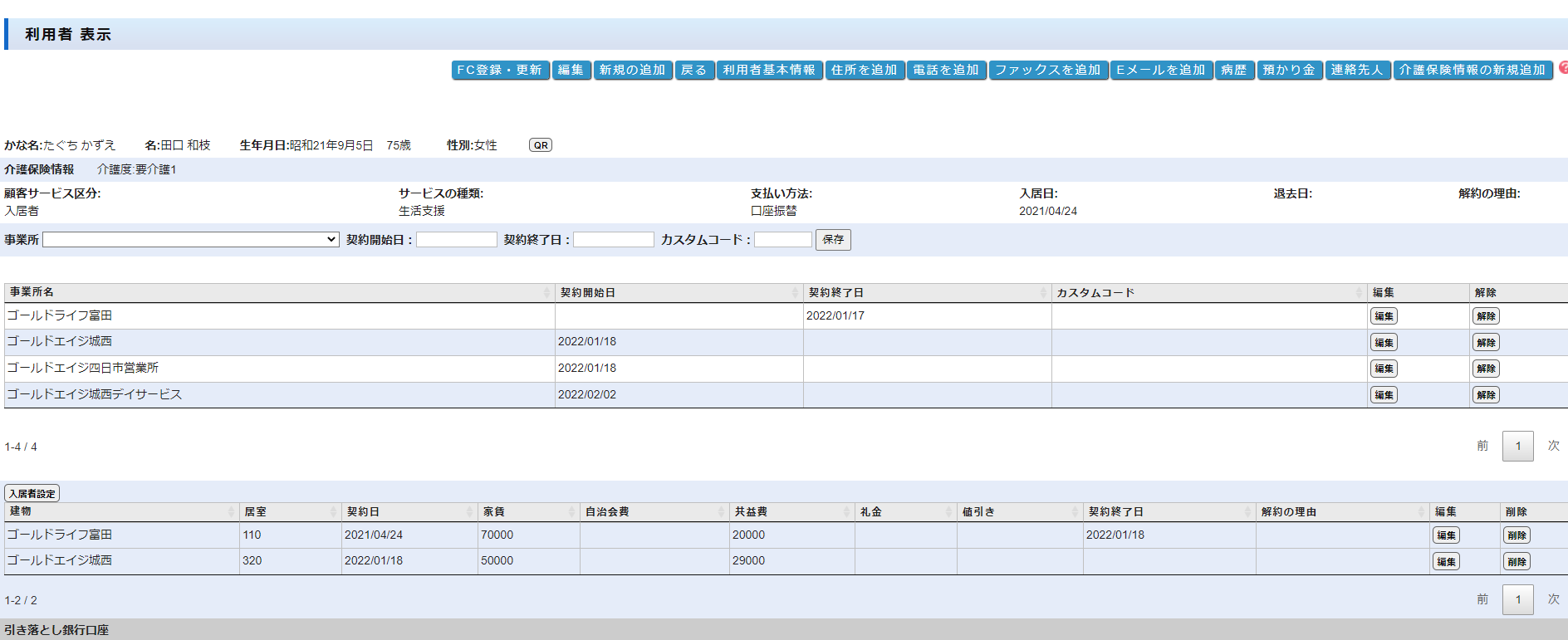Sort the 契約開始日 column in office table
Viewport: 1568px width, 640px height.
[x=795, y=293]
